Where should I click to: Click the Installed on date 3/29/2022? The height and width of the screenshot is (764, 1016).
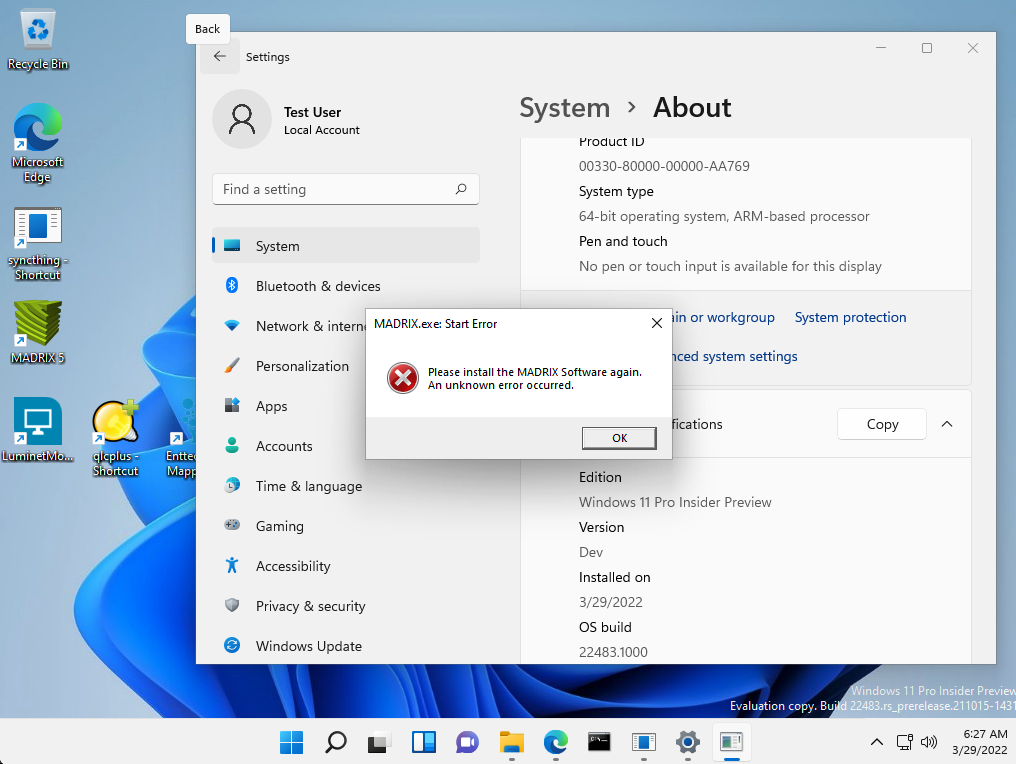[610, 602]
